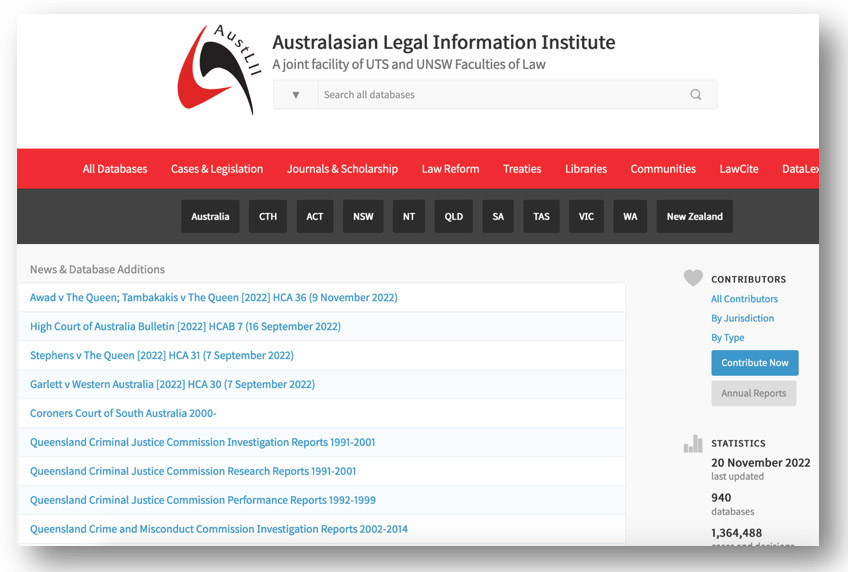Image resolution: width=848 pixels, height=572 pixels.
Task: Click the CONTRIBUTORS heading text
Action: (x=748, y=280)
